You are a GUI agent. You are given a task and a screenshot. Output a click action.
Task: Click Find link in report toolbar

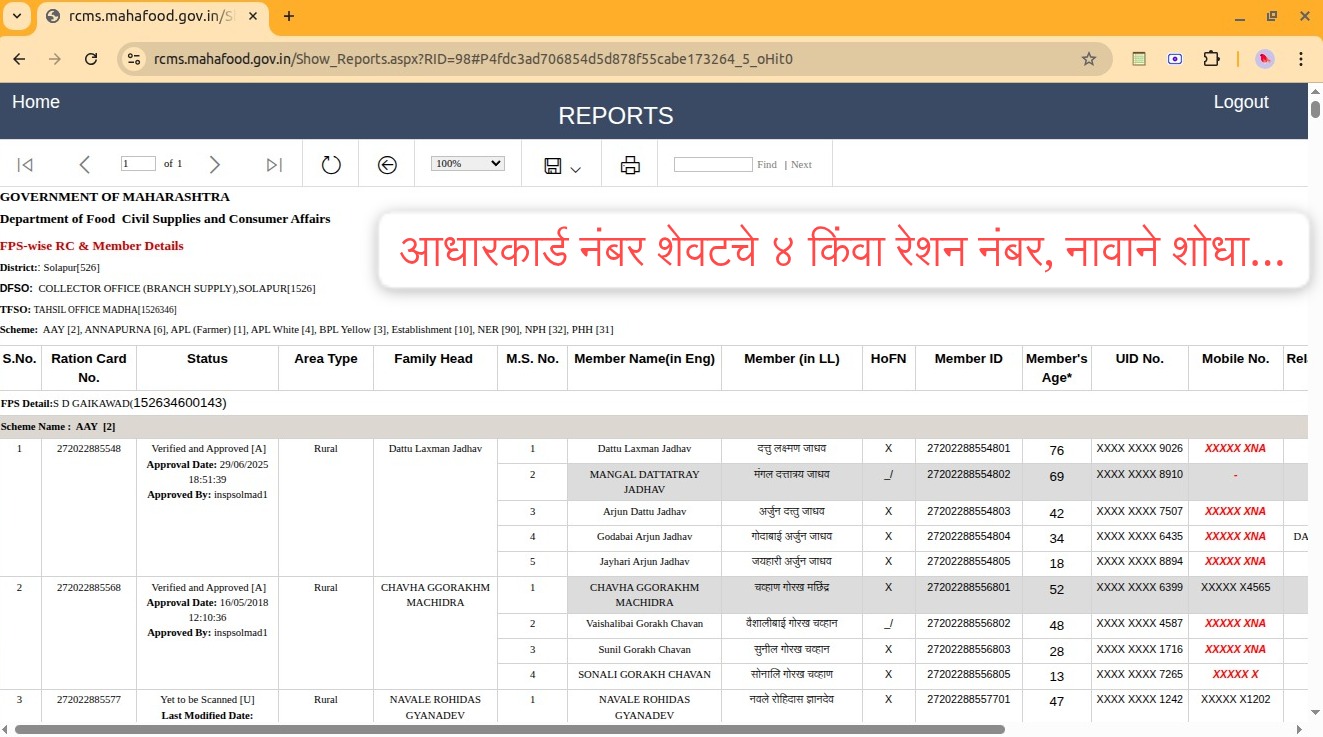click(767, 164)
